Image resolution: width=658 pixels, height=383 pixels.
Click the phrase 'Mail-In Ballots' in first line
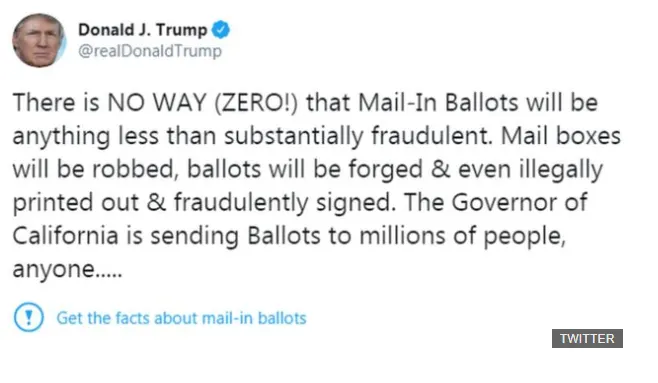(439, 103)
